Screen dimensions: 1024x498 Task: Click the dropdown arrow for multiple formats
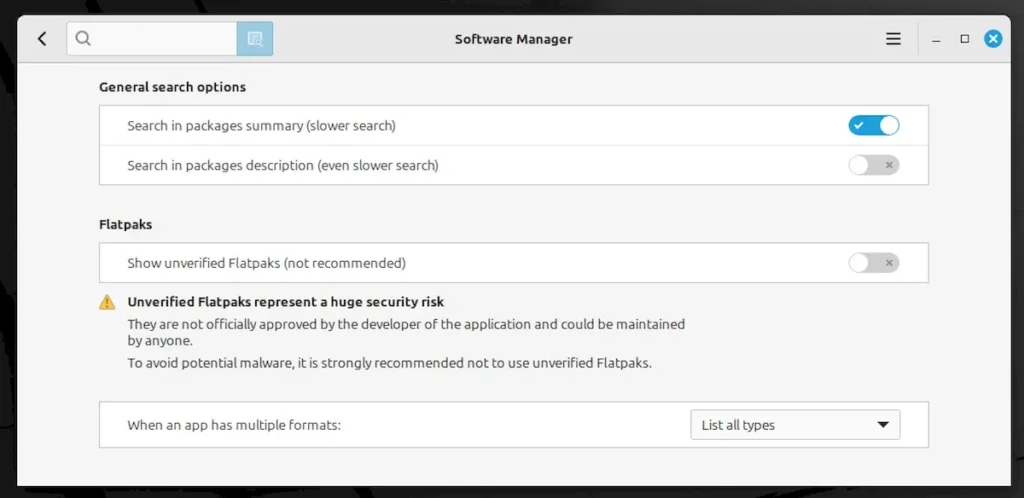pyautogui.click(x=883, y=425)
